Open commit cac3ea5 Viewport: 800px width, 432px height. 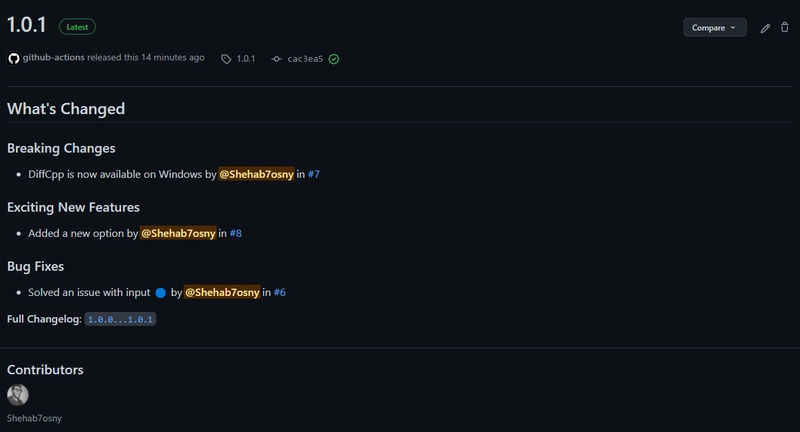click(305, 59)
